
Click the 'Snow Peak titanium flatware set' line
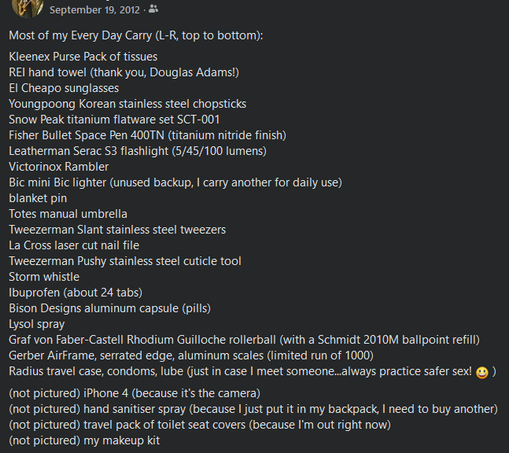click(x=114, y=119)
